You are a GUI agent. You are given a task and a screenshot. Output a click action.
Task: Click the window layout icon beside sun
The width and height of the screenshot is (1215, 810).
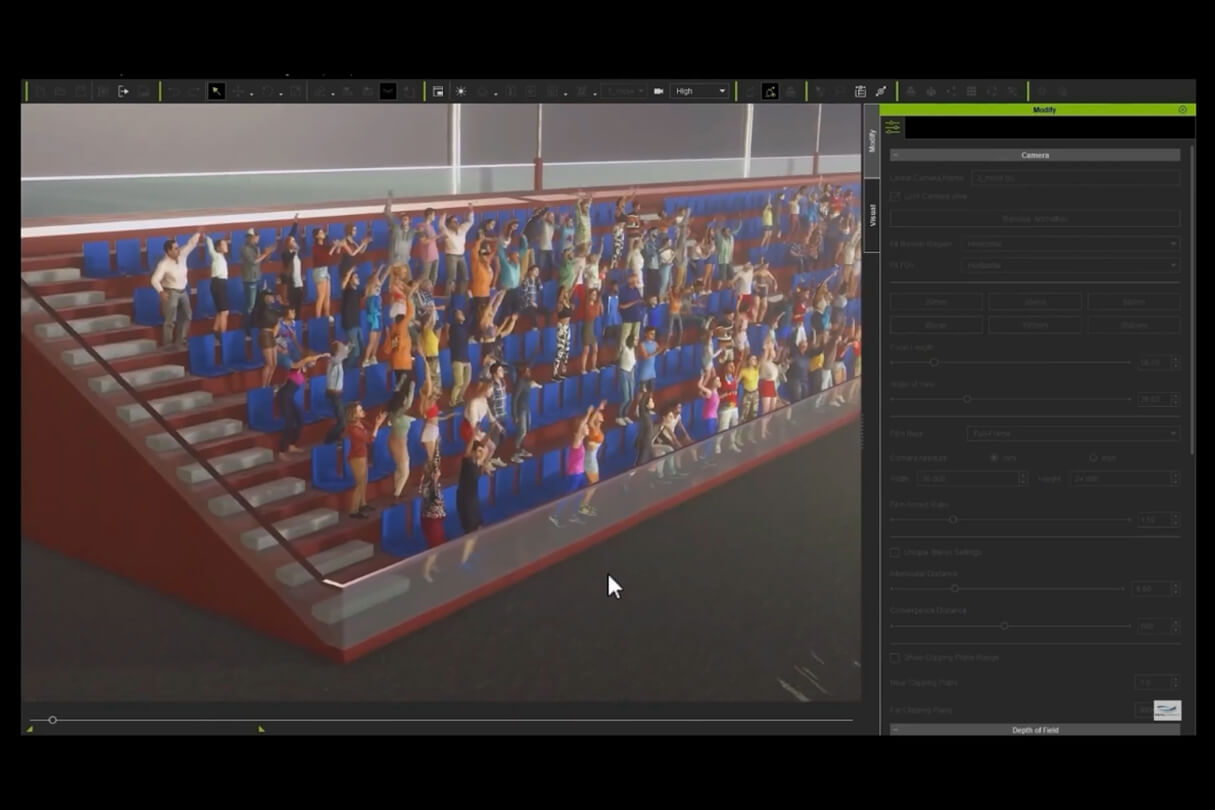tap(438, 91)
